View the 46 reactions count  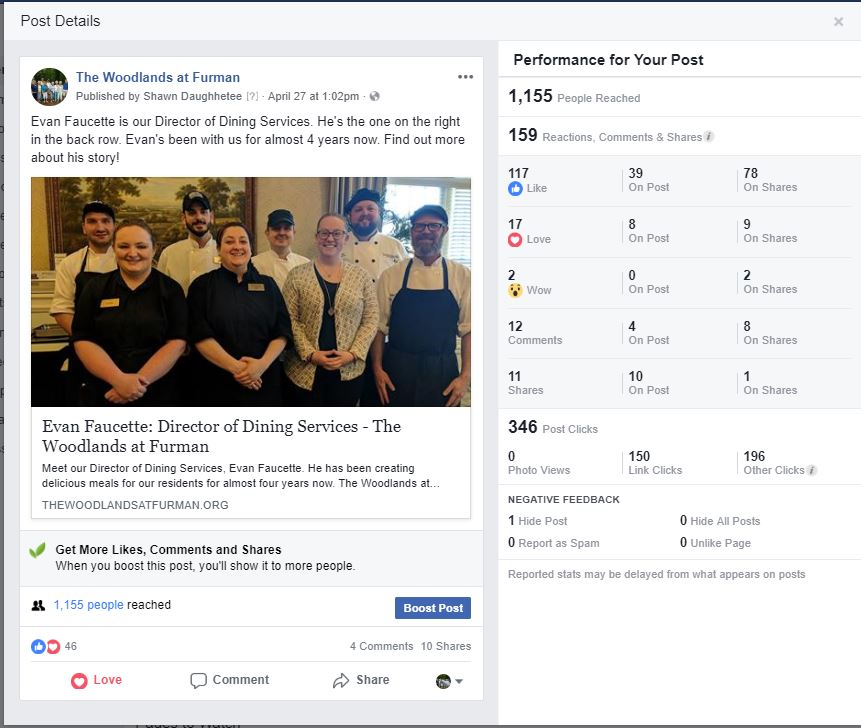coord(71,646)
